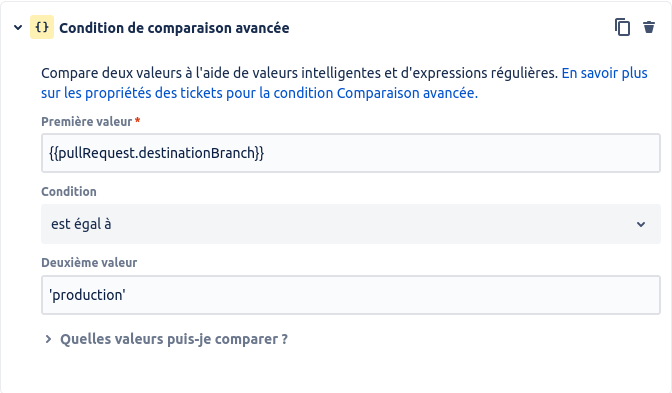Click the 'Condition' field label
The width and height of the screenshot is (672, 393).
[x=69, y=192]
